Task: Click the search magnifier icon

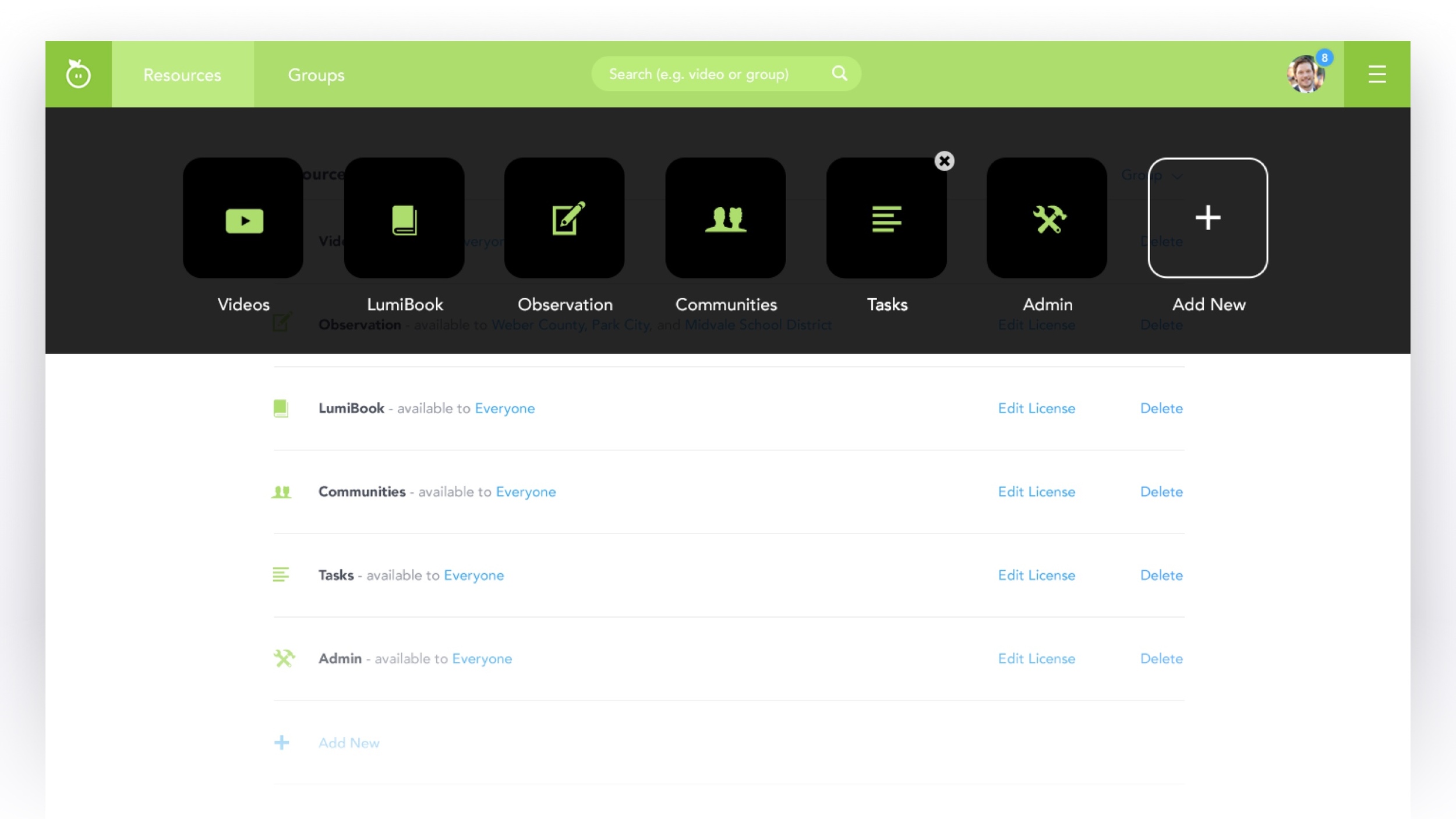Action: point(839,73)
